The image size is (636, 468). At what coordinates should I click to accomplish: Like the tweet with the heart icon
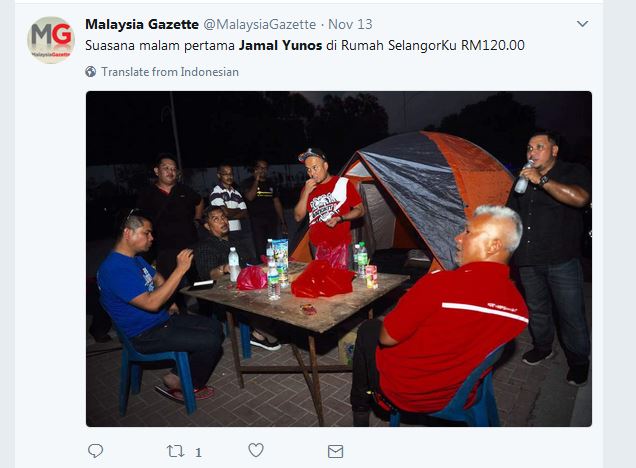[256, 450]
